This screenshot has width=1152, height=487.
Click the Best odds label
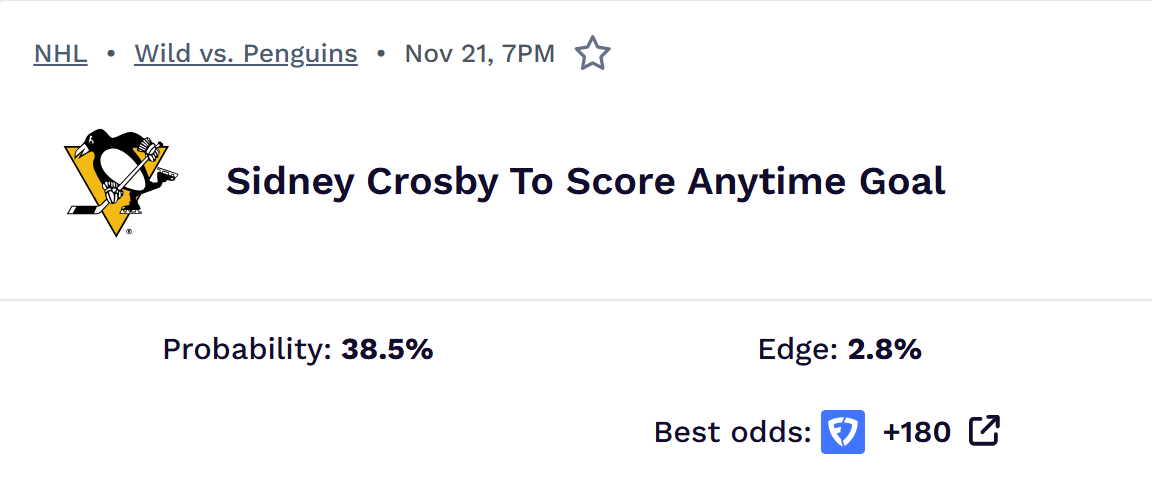coord(732,433)
